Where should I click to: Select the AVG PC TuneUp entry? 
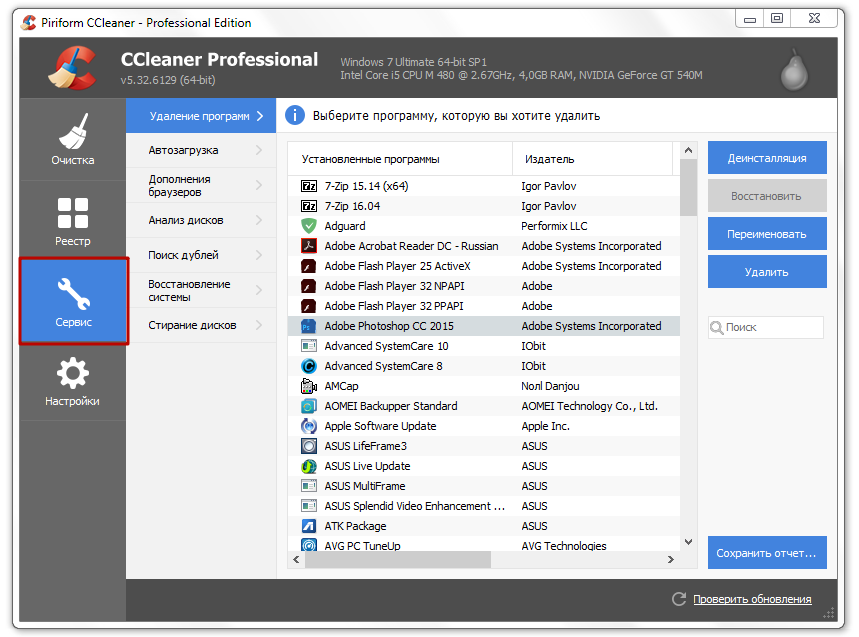tap(362, 546)
